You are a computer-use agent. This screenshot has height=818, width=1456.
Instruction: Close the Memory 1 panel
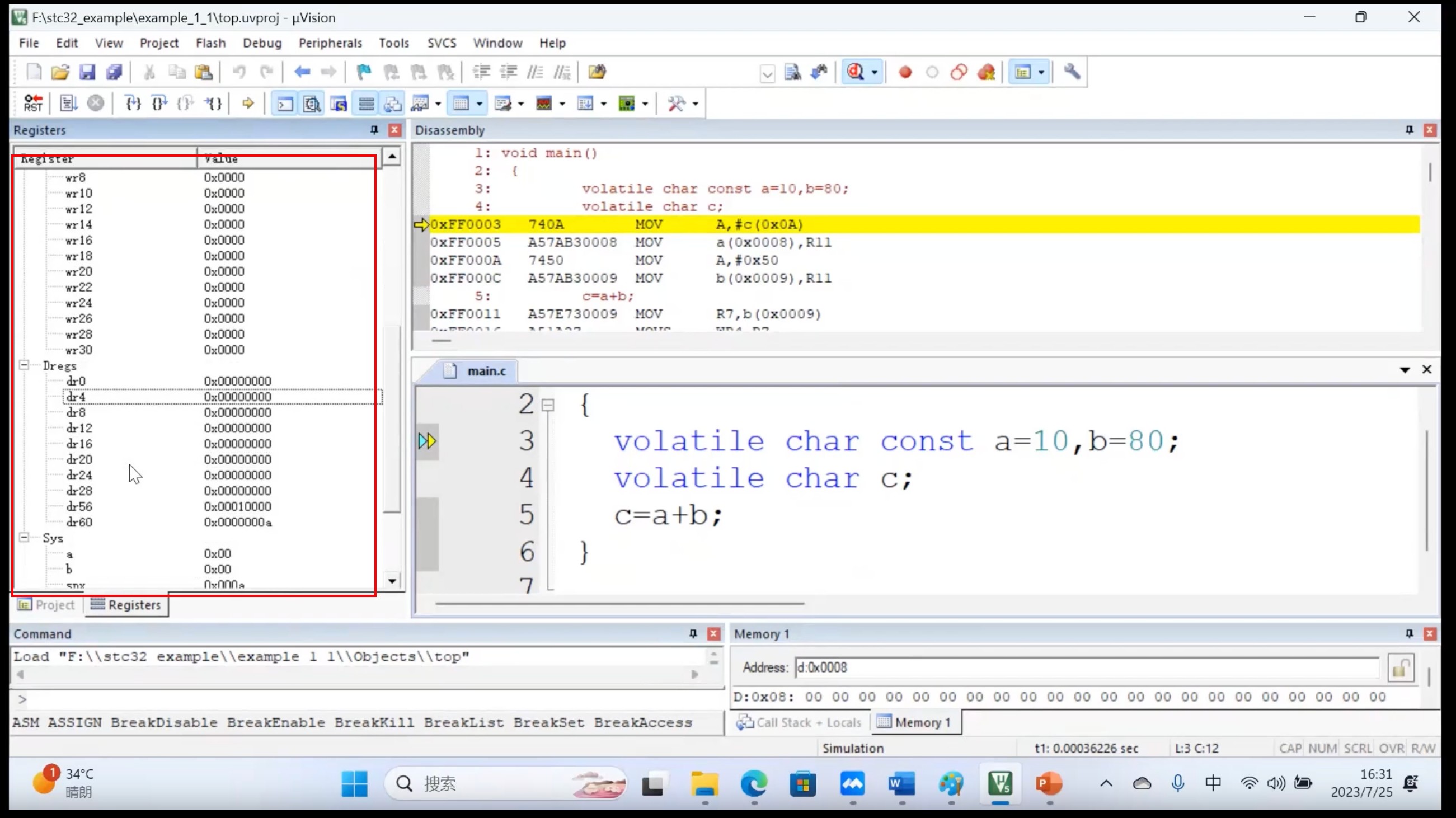click(1430, 634)
